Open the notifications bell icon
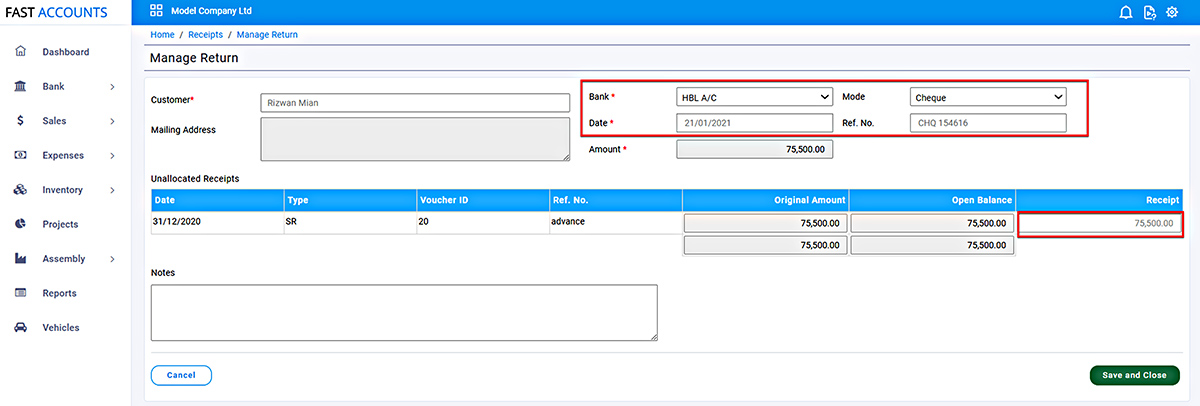1200x406 pixels. coord(1126,12)
